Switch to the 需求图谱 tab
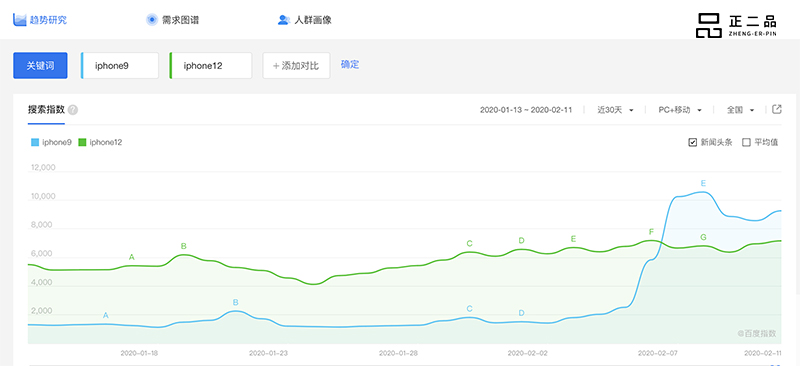The image size is (800, 366). [x=172, y=20]
